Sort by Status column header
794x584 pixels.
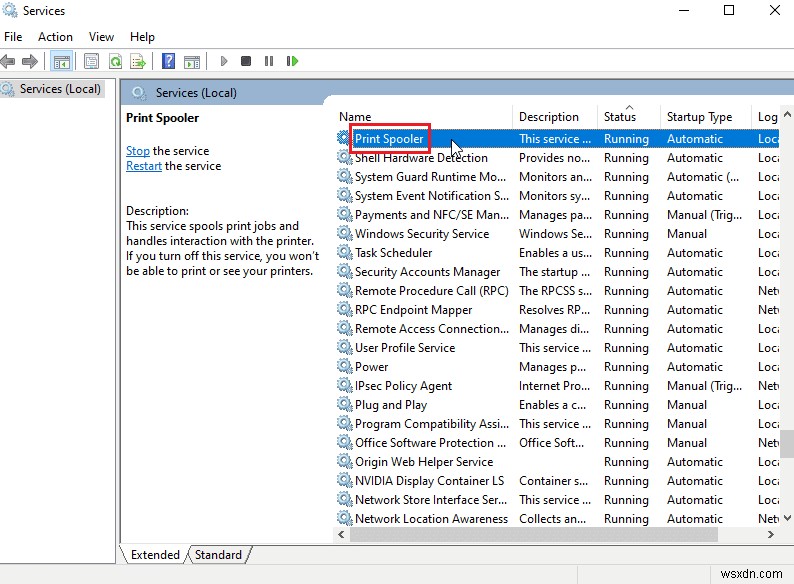(x=628, y=116)
